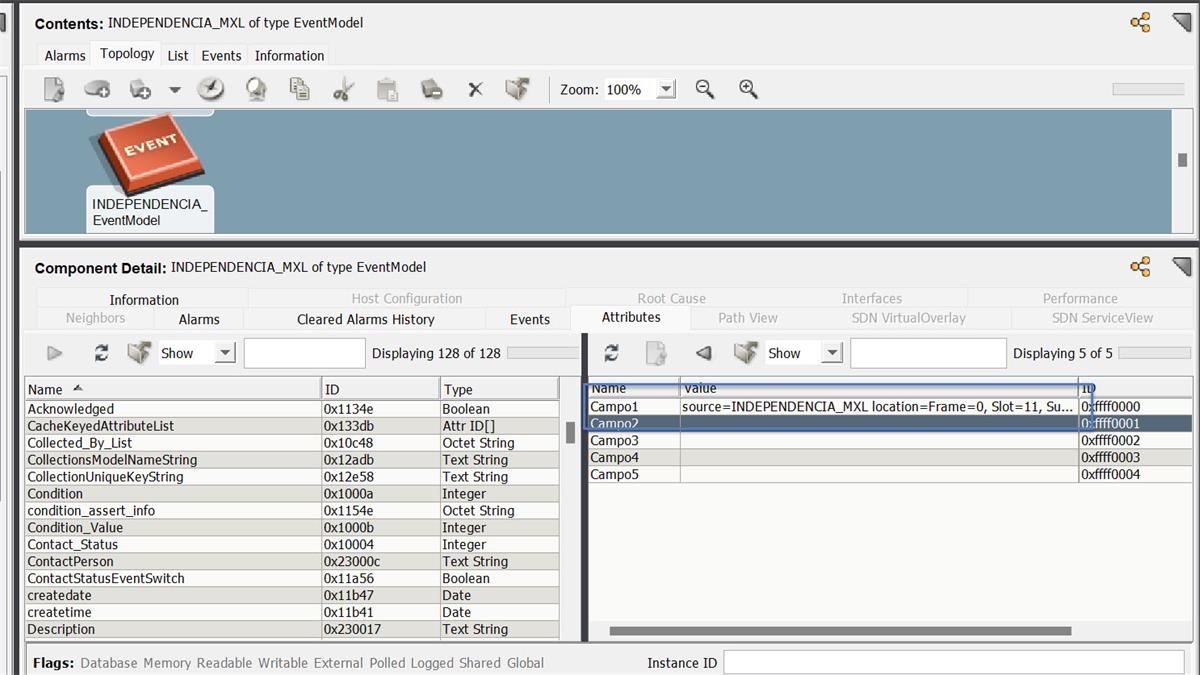This screenshot has width=1200, height=675.
Task: Run the watch with the play arrow button
Action: coord(55,352)
